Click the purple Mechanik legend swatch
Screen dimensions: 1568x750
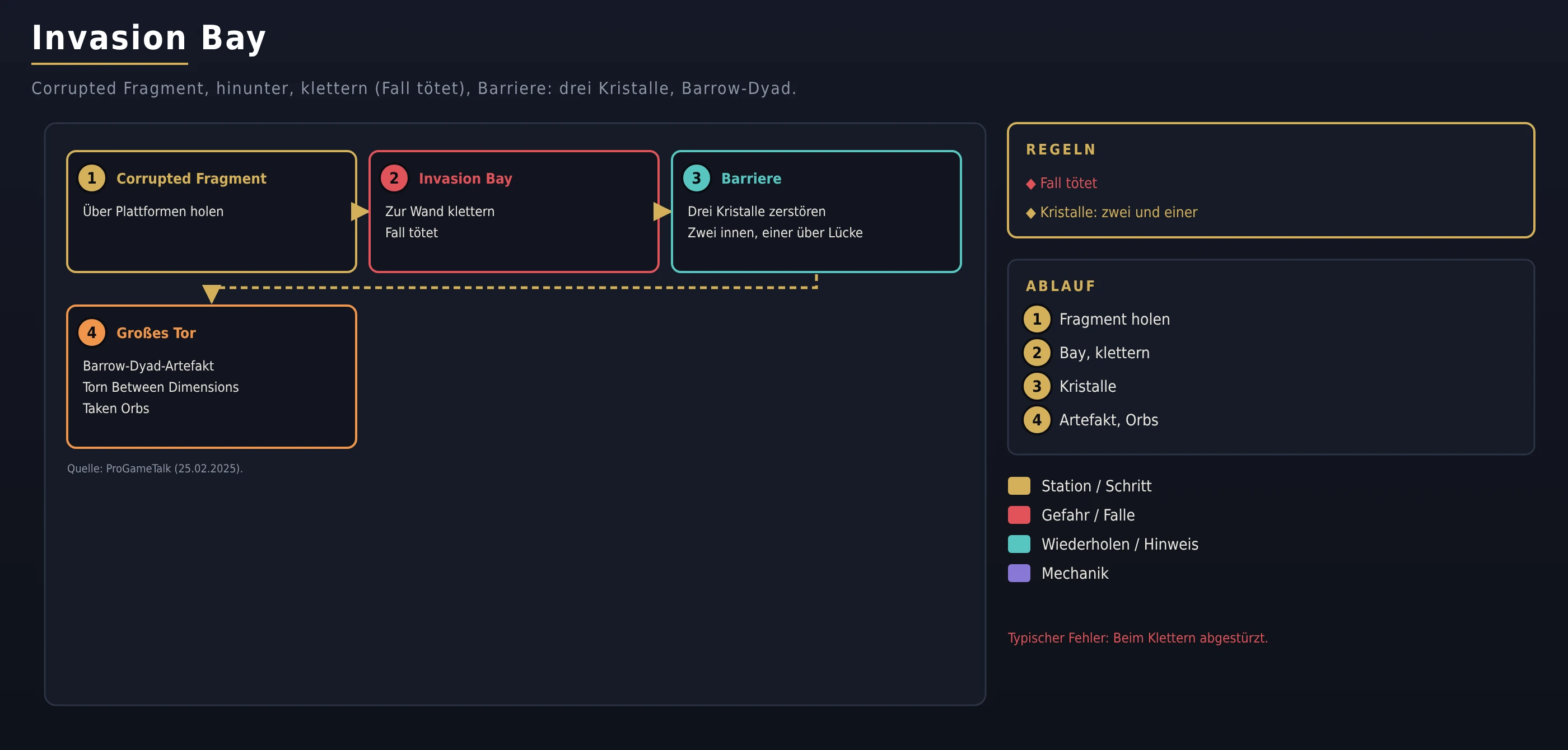click(x=1019, y=574)
